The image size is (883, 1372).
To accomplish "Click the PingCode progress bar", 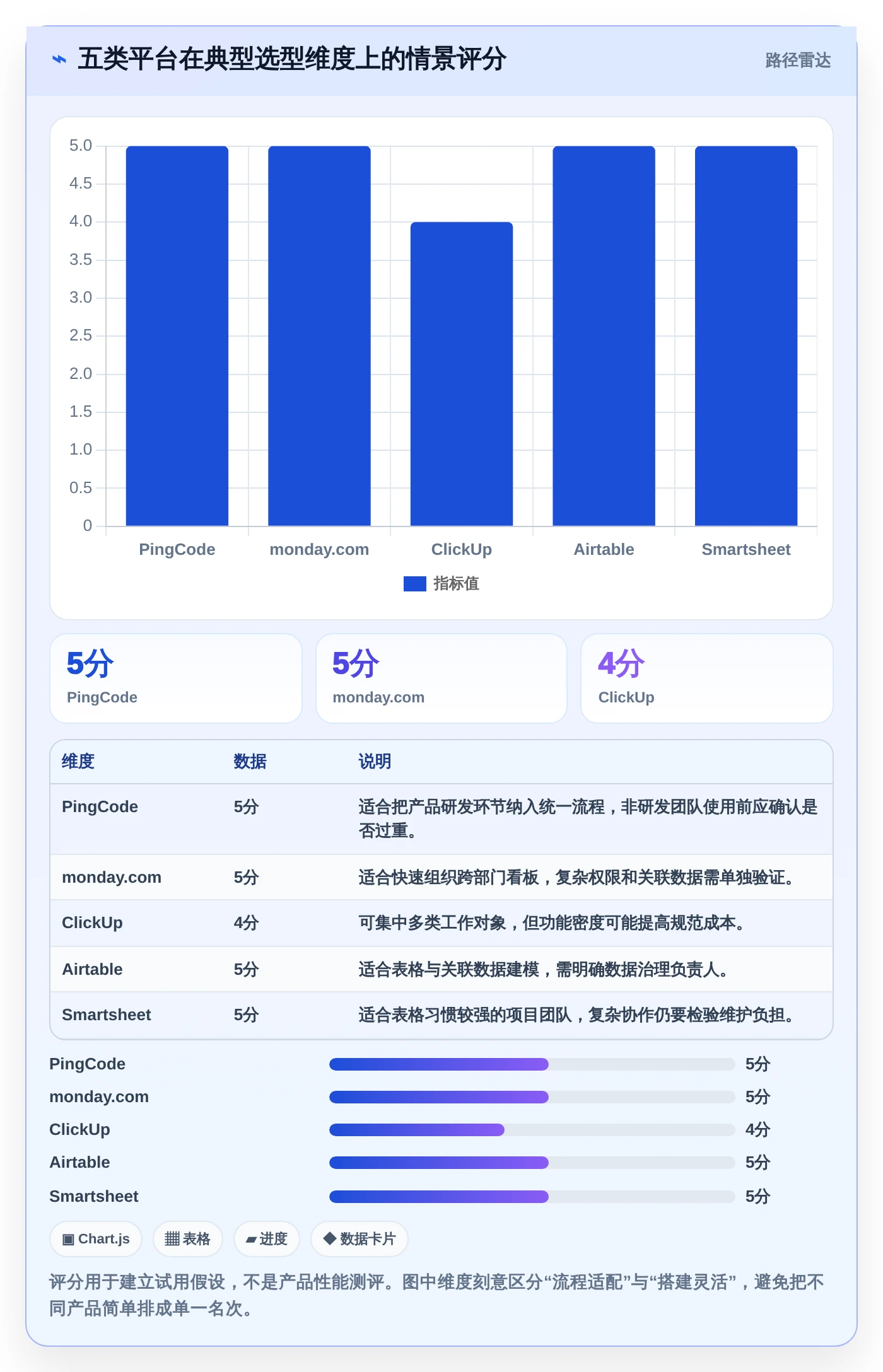I will (x=532, y=1064).
